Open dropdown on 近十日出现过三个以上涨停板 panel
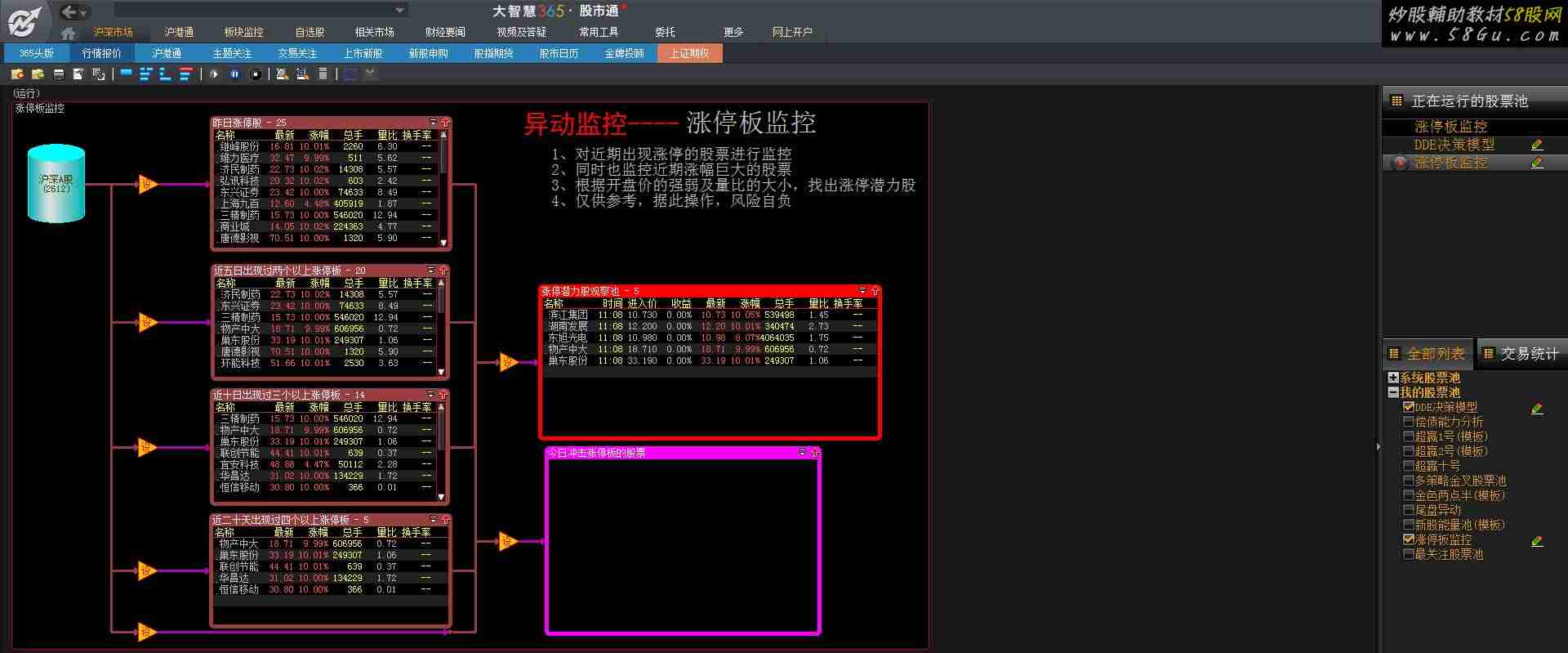 431,395
